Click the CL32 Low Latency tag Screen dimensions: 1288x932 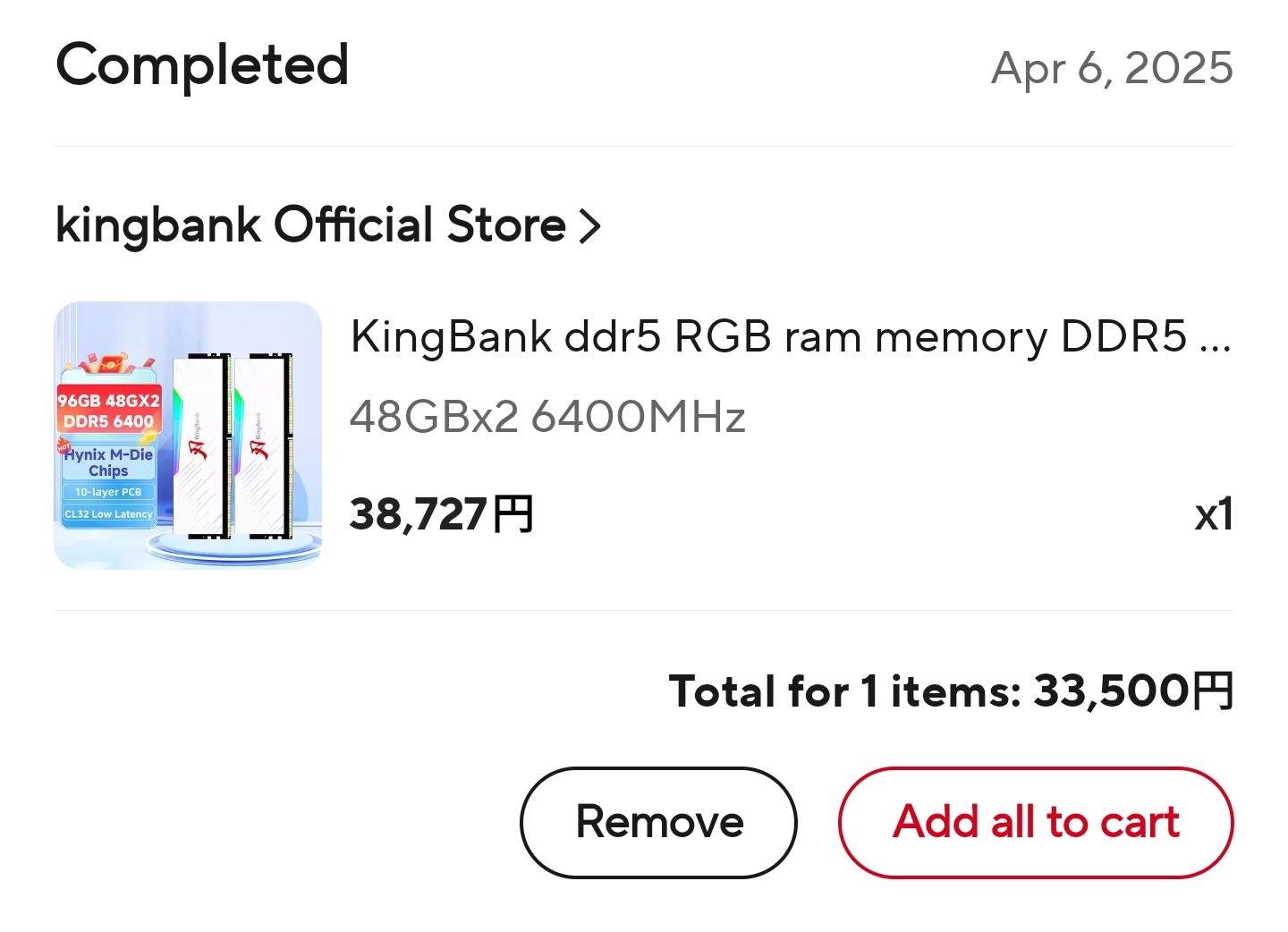pos(108,514)
